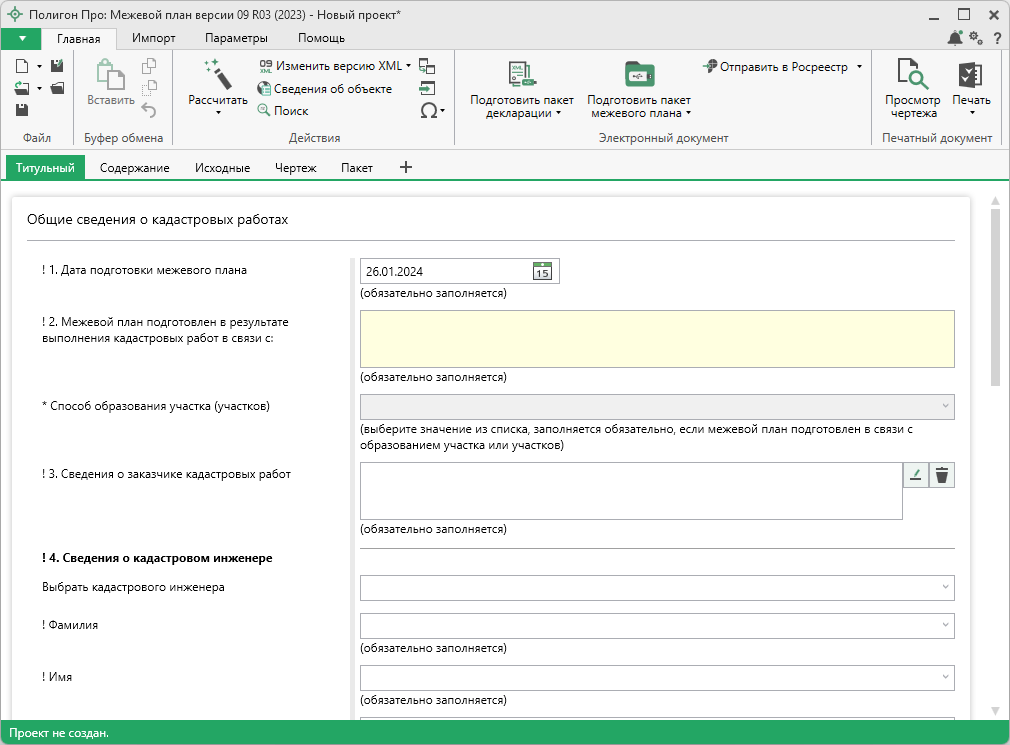Screen dimensions: 1010x745
Task: Open the notifications bell icon
Action: point(954,38)
